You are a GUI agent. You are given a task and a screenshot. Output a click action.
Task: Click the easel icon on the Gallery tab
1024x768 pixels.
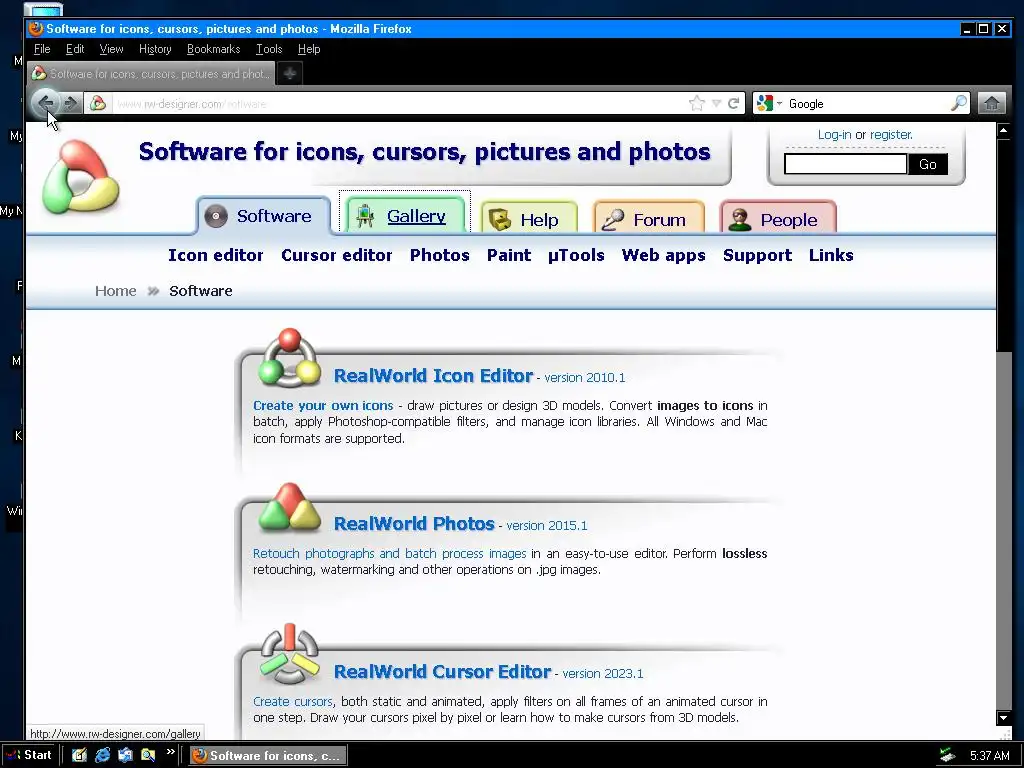click(x=365, y=216)
